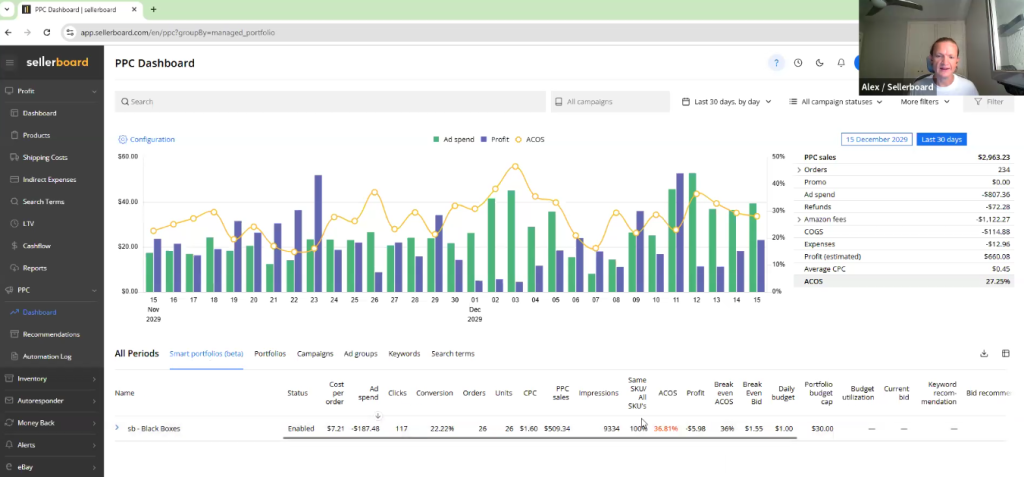
Task: Expand the sb - Black Boxes row
Action: click(x=118, y=428)
